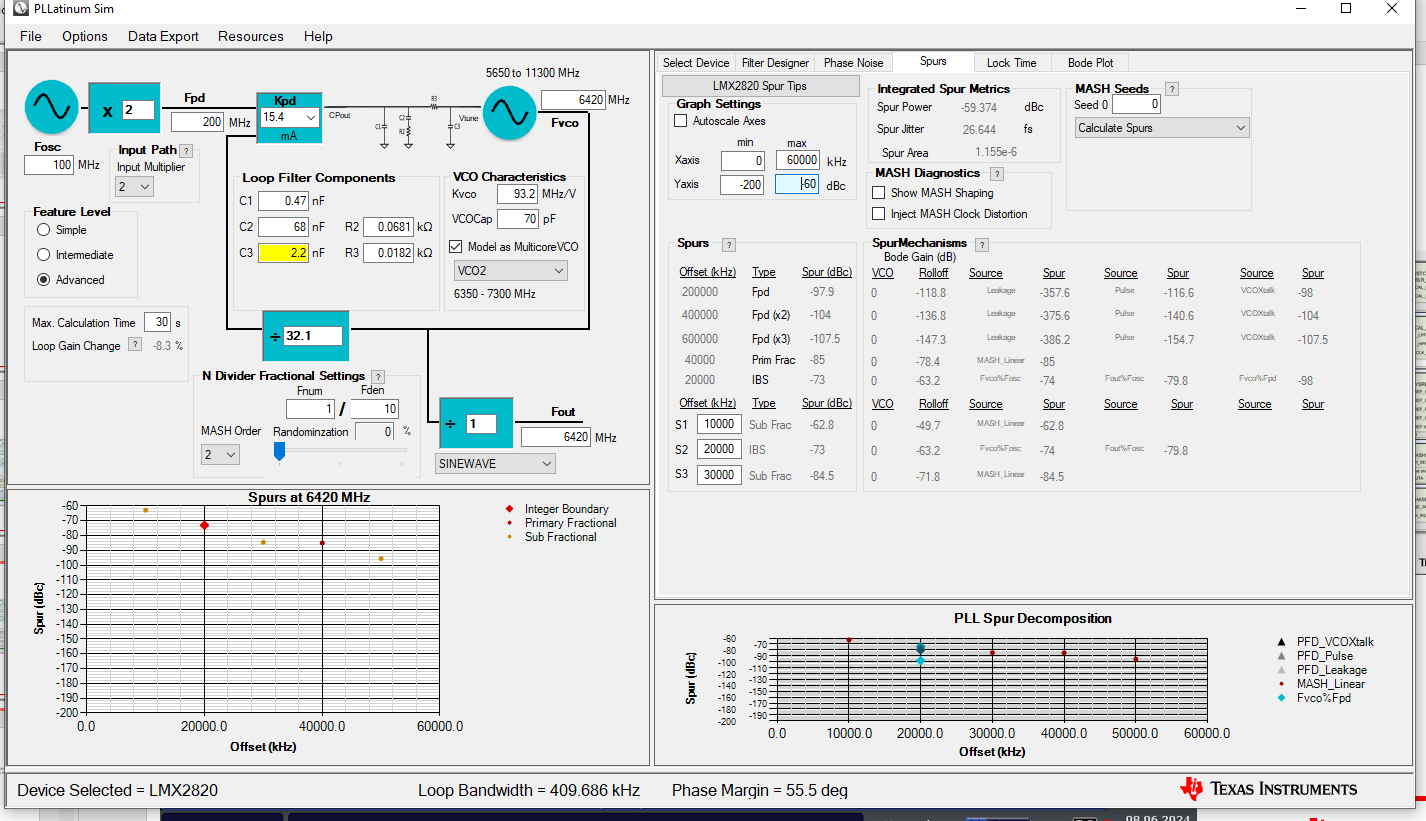This screenshot has height=821, width=1426.
Task: Open the SINEWAVE output type dropdown
Action: click(496, 464)
